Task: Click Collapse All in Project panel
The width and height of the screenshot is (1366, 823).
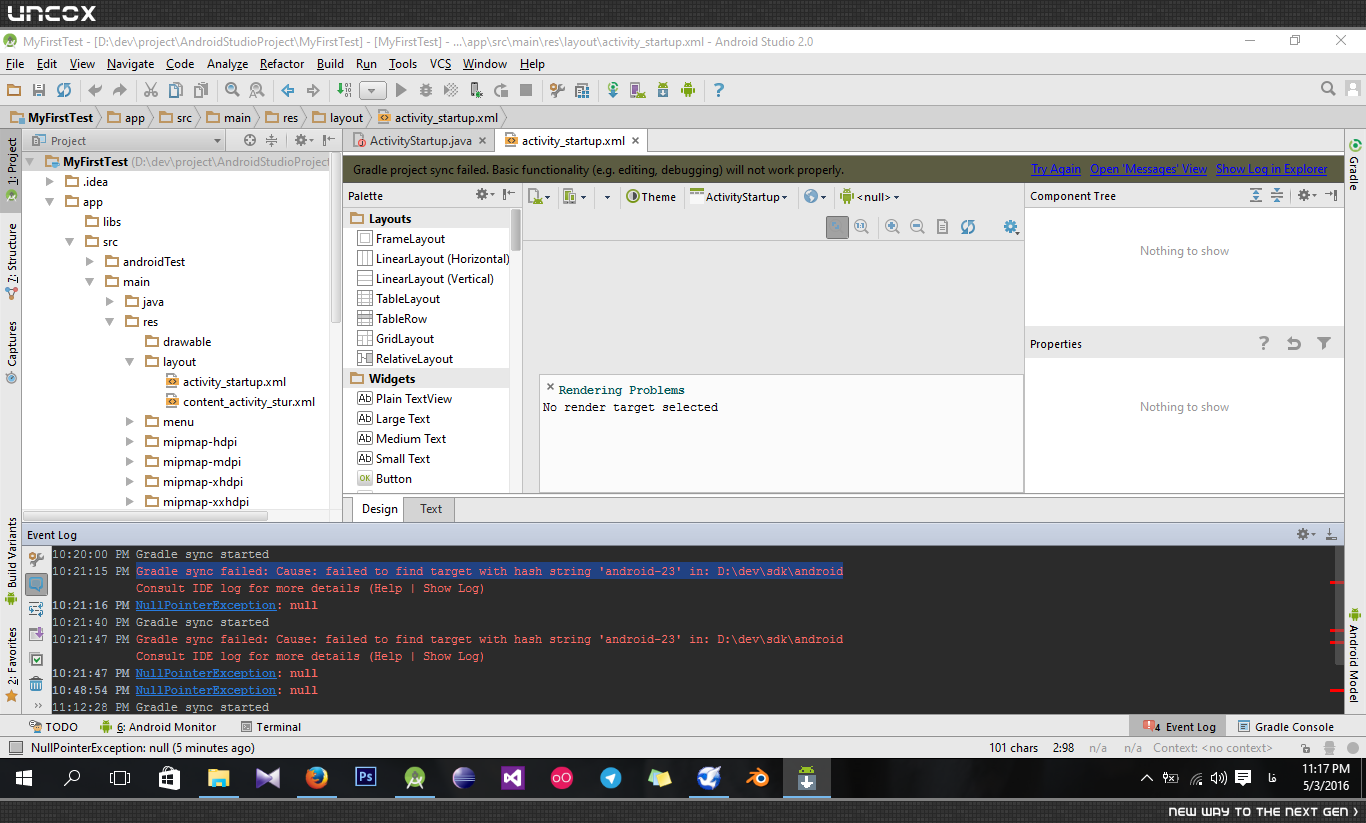Action: [271, 141]
